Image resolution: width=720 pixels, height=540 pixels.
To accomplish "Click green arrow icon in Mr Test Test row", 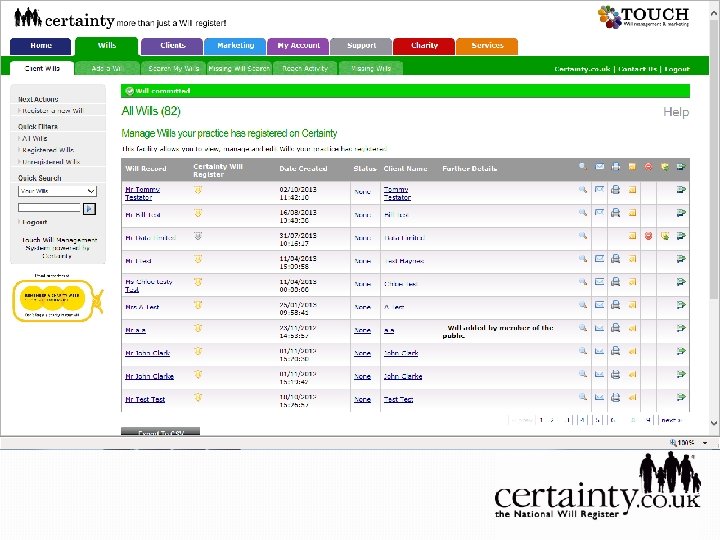I will (681, 397).
